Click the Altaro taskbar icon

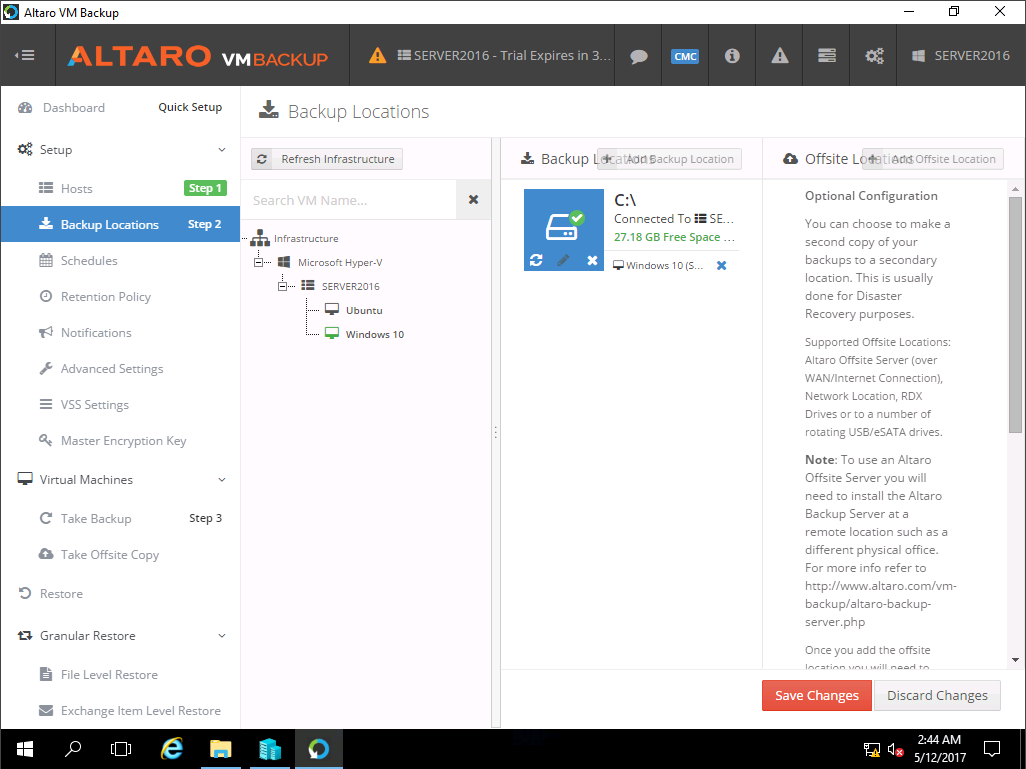[318, 749]
